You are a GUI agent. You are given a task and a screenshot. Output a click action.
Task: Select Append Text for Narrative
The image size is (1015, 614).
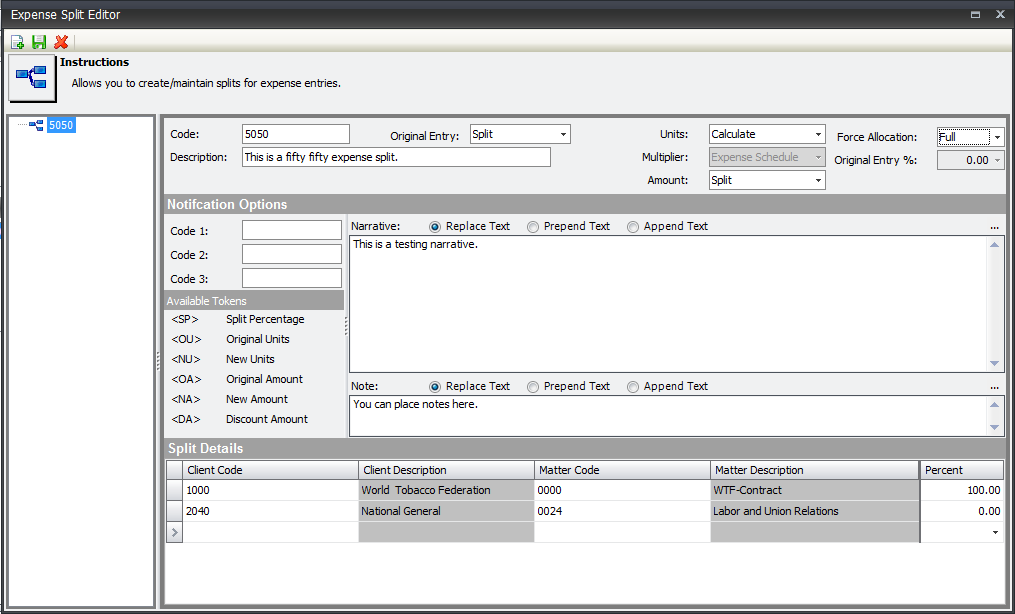click(x=633, y=227)
